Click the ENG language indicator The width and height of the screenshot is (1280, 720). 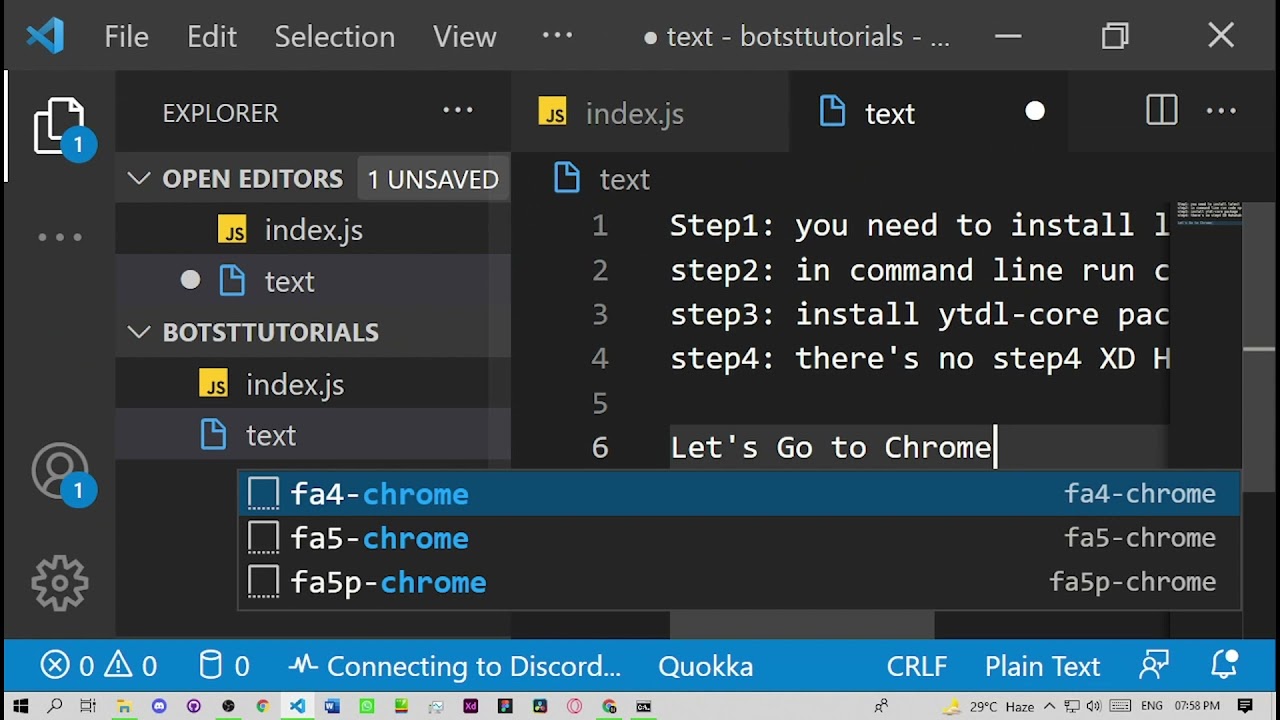pyautogui.click(x=1152, y=706)
